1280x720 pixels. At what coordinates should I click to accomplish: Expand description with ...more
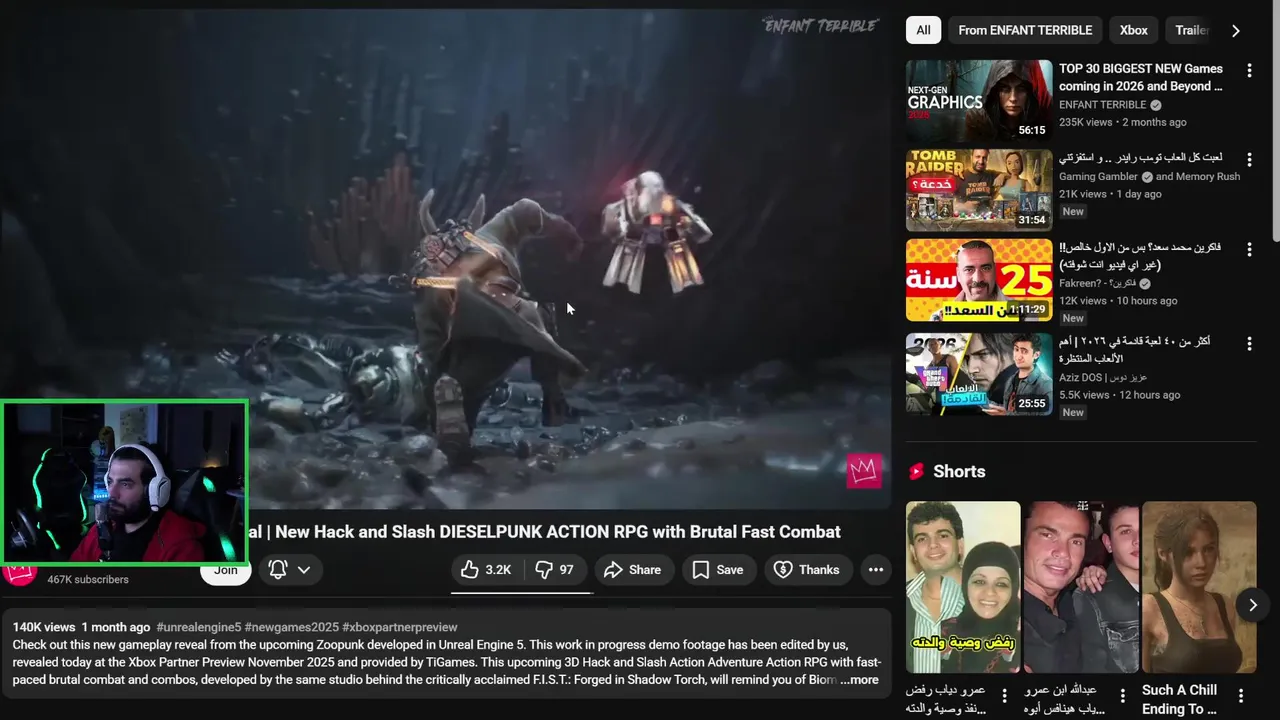(860, 680)
